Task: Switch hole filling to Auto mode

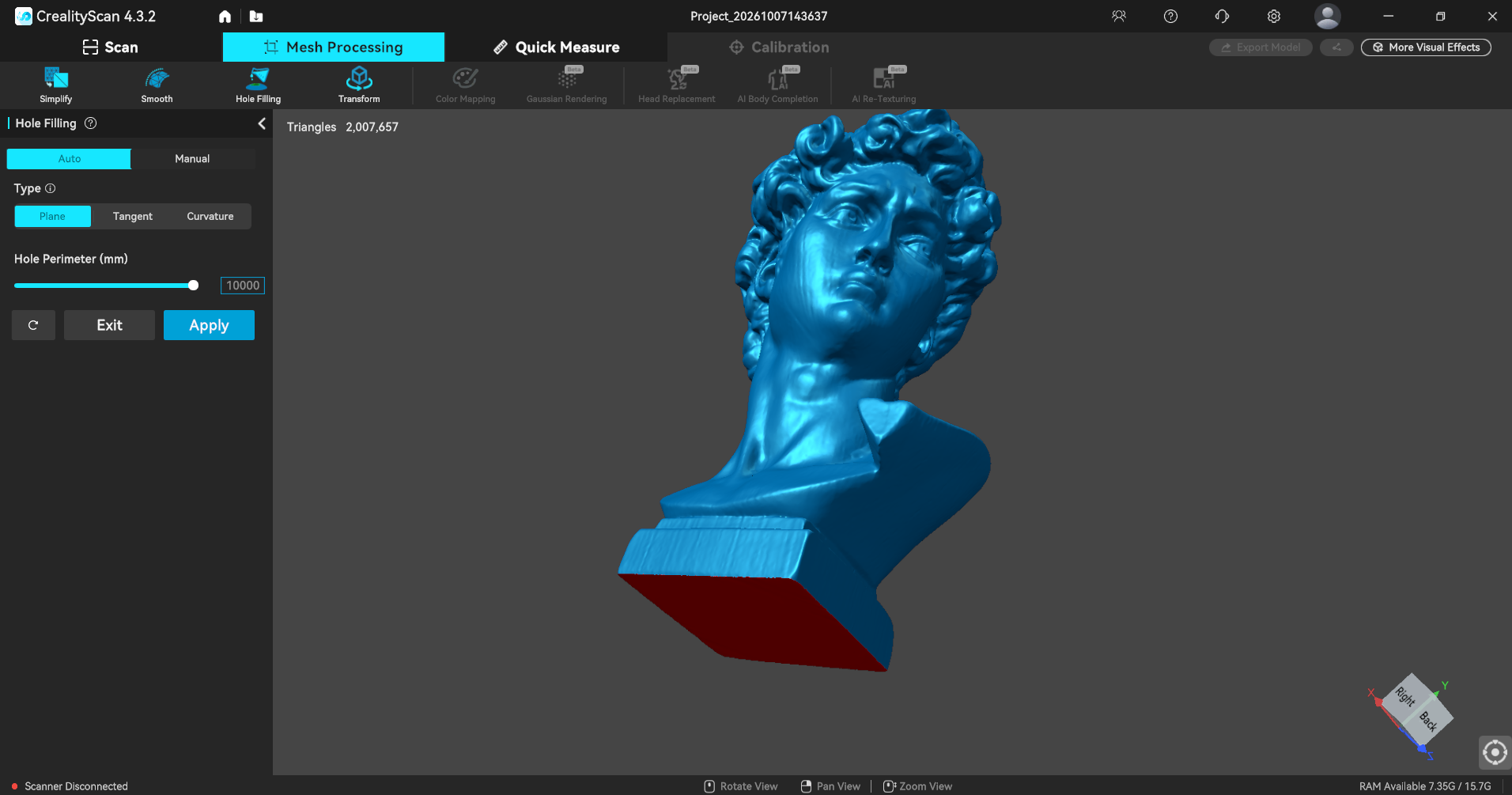Action: 69,159
